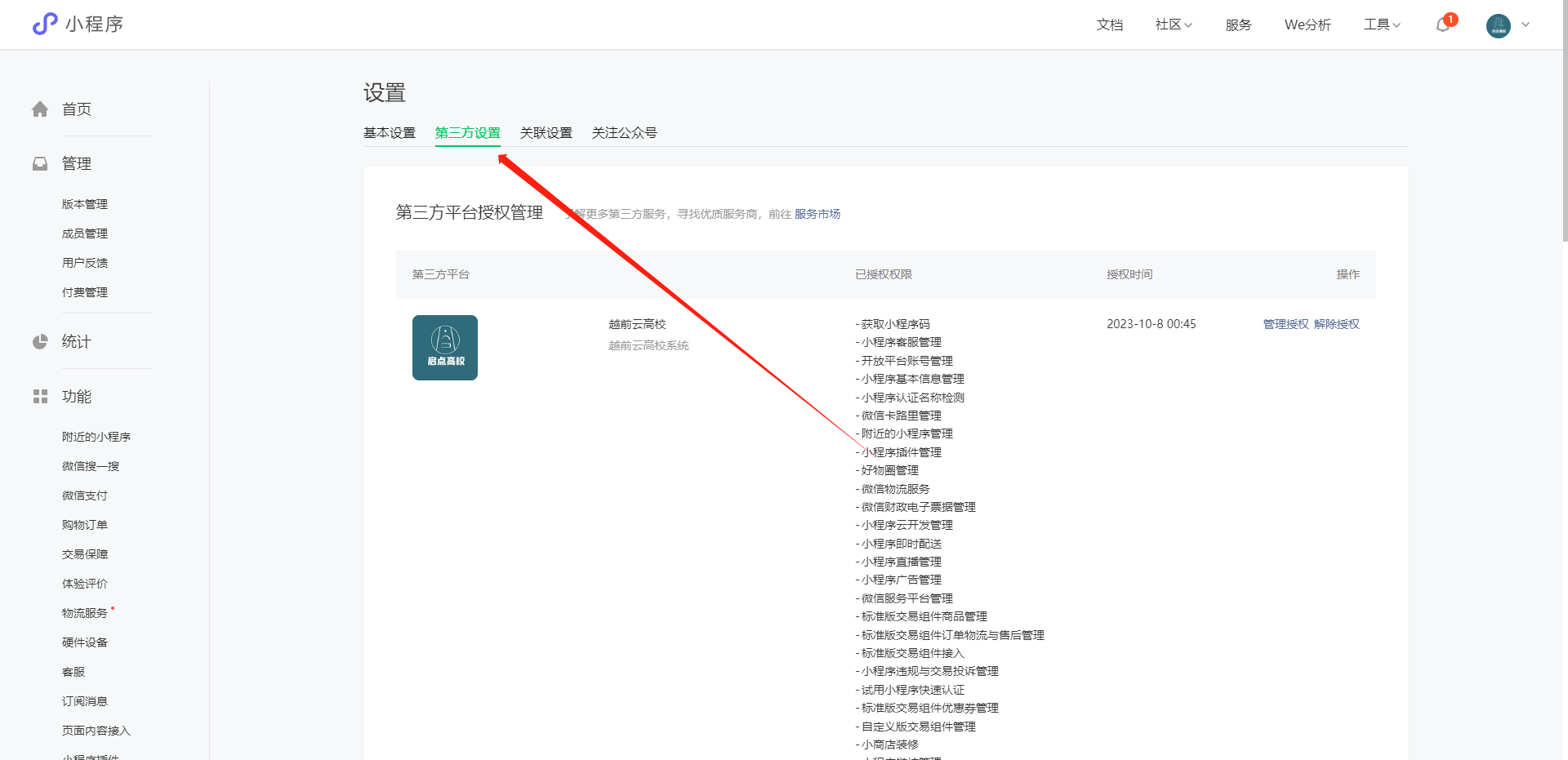Screen dimensions: 1568x760
Task: Expand the 工具 dropdown menu
Action: 1382,24
